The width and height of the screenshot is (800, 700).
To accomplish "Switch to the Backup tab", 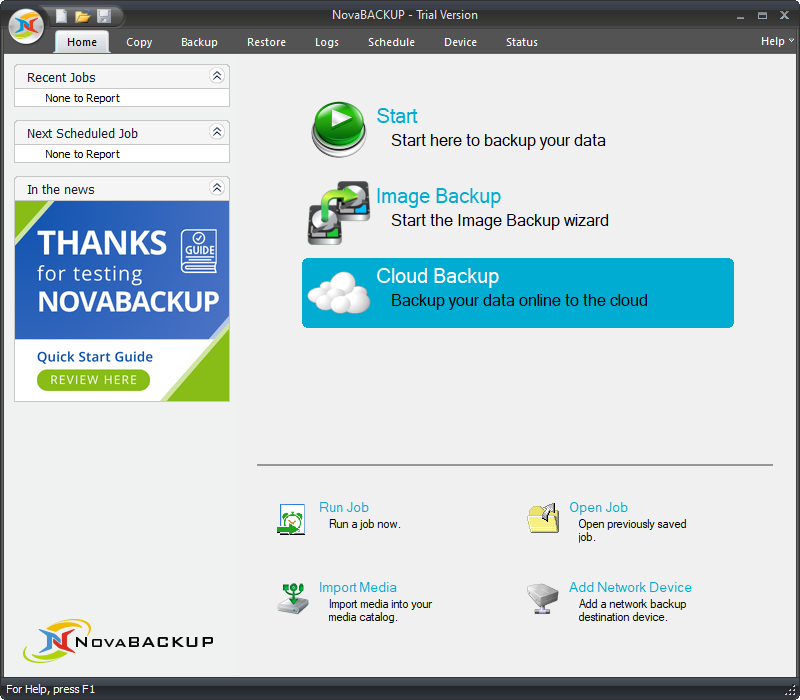I will point(199,42).
